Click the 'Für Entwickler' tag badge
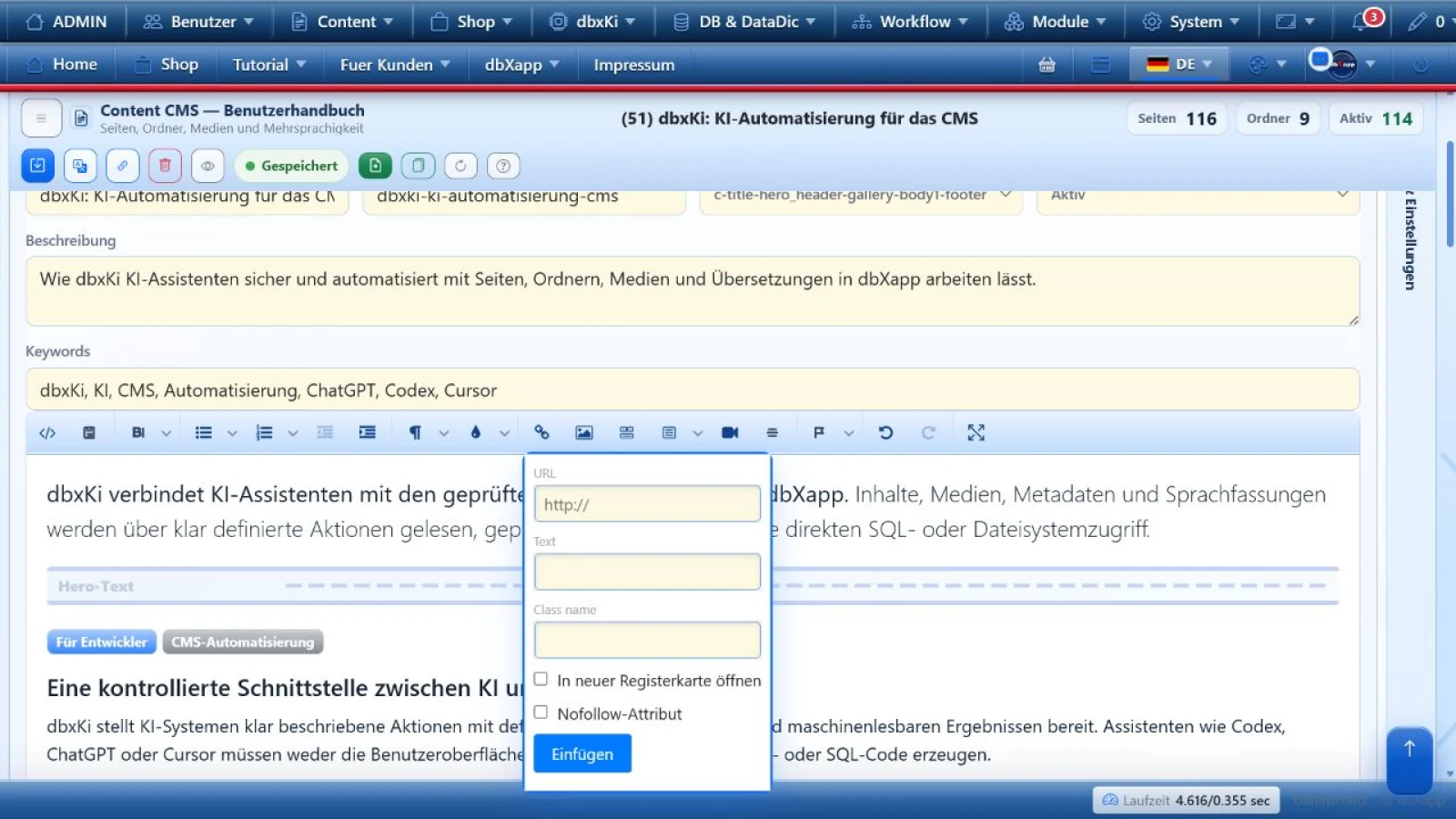The width and height of the screenshot is (1456, 819). tap(102, 642)
